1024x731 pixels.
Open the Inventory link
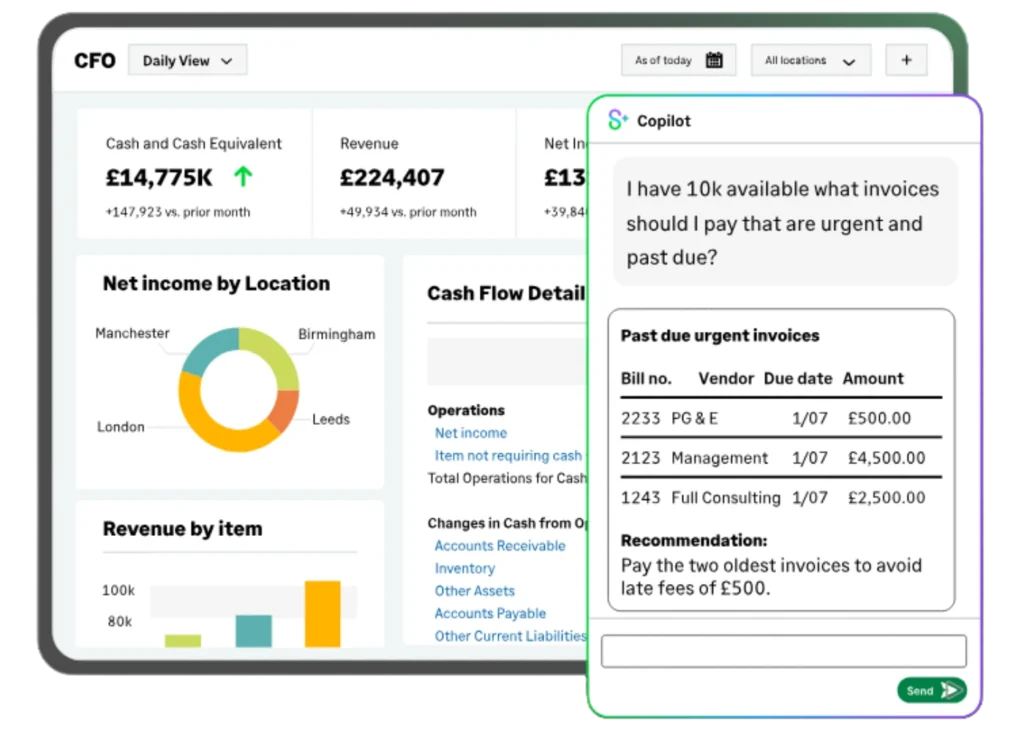pos(464,568)
